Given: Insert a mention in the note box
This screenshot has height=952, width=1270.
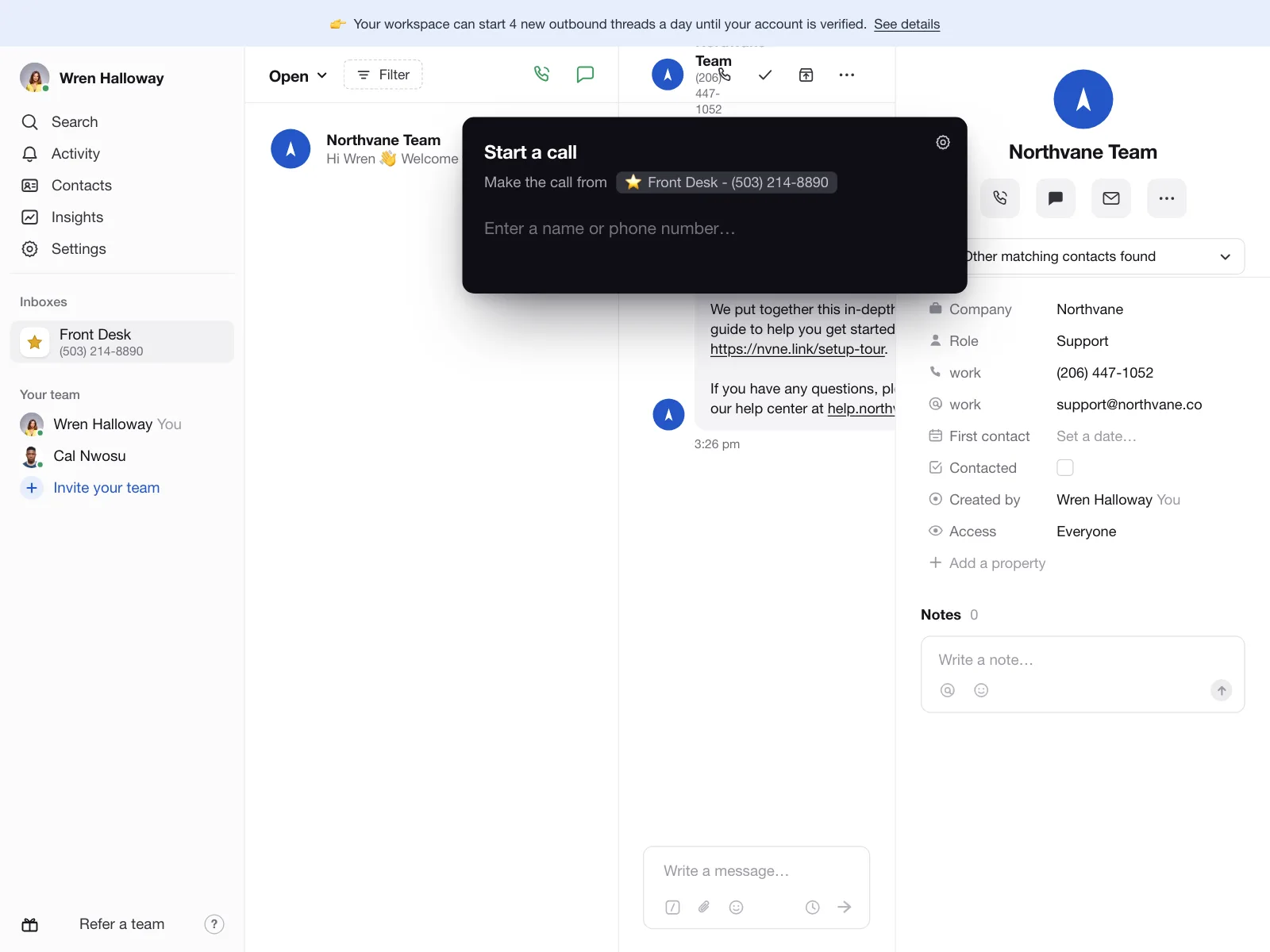Looking at the screenshot, I should [x=948, y=690].
